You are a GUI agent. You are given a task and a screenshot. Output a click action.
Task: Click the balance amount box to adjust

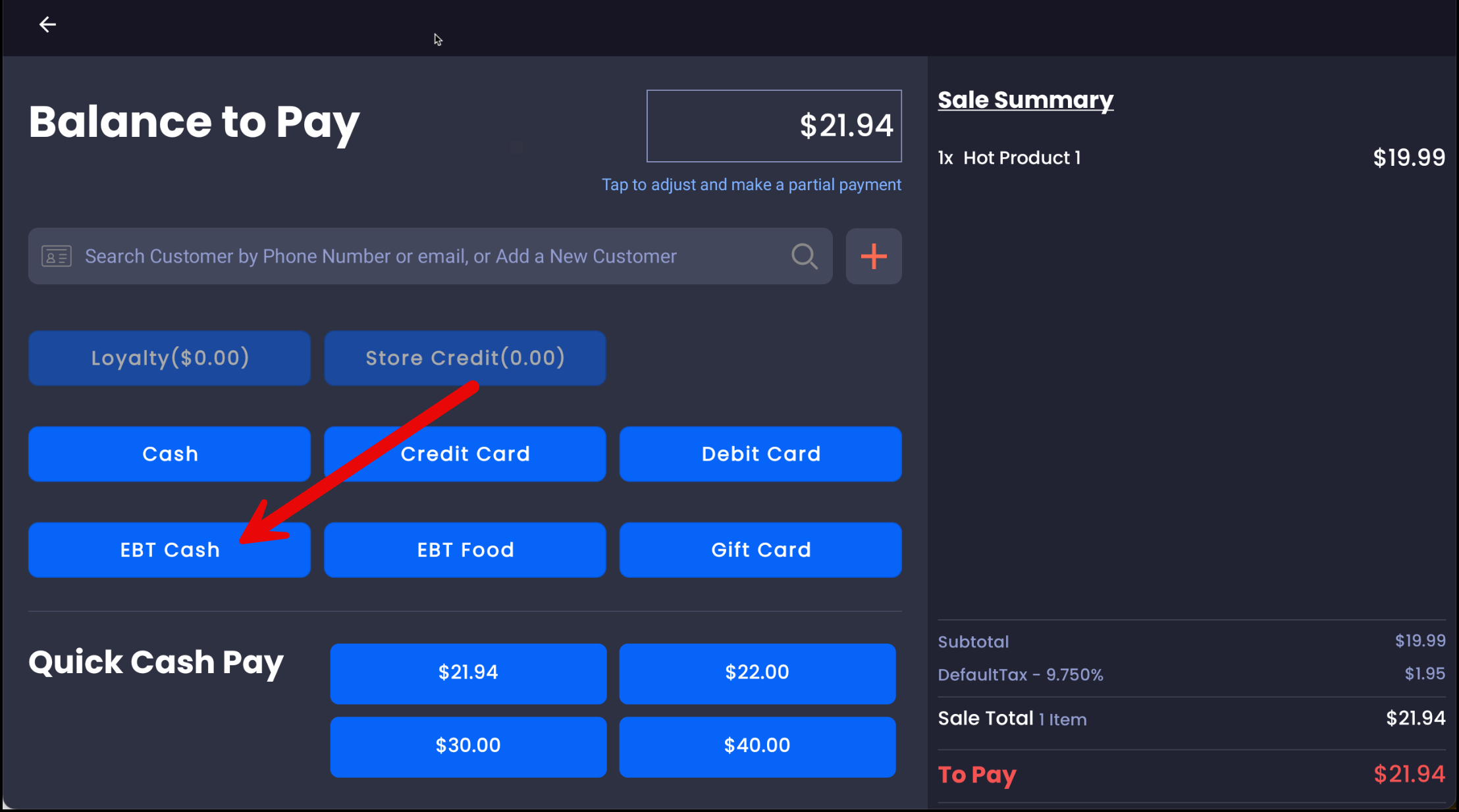(774, 126)
